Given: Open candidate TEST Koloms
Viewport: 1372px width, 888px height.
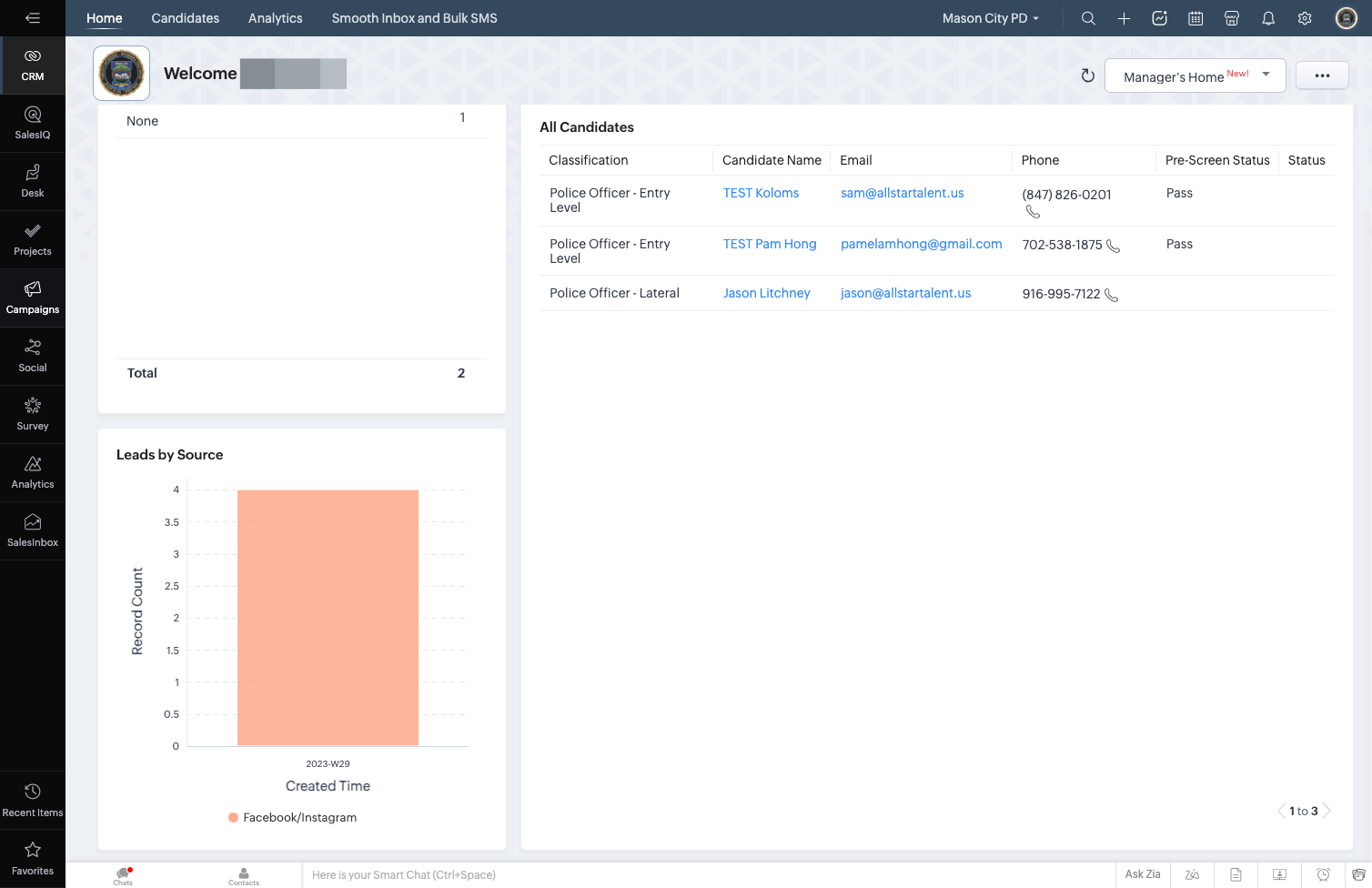Looking at the screenshot, I should pos(761,193).
